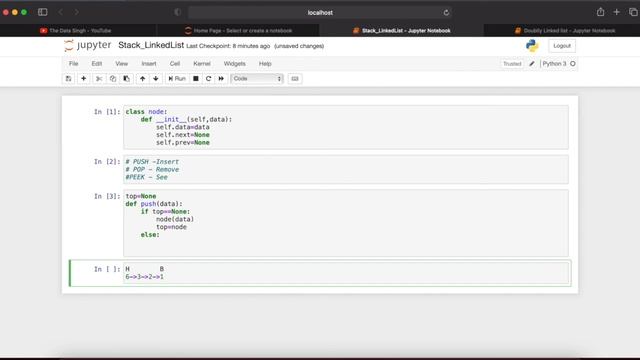The height and width of the screenshot is (360, 640).
Task: Save notebook with the save and checkpoint icon
Action: coord(68,78)
